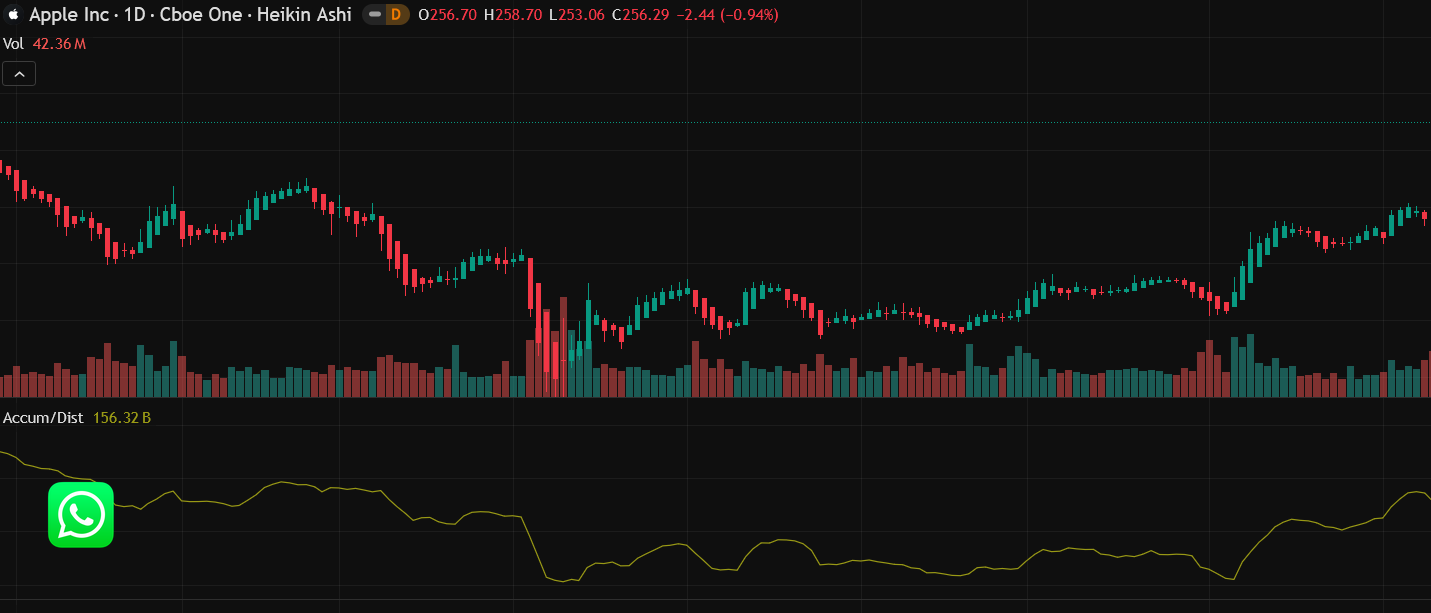Collapse the indicator legend with the chevron
The image size is (1431, 613).
click(x=19, y=73)
